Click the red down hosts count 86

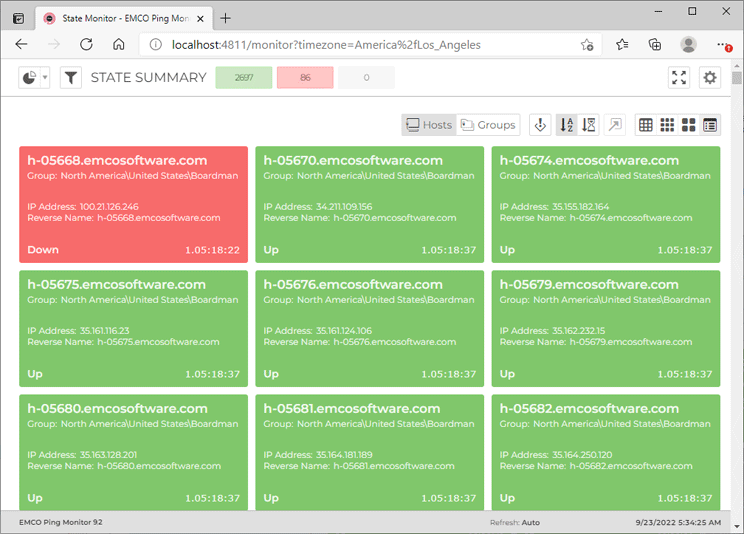[x=305, y=78]
